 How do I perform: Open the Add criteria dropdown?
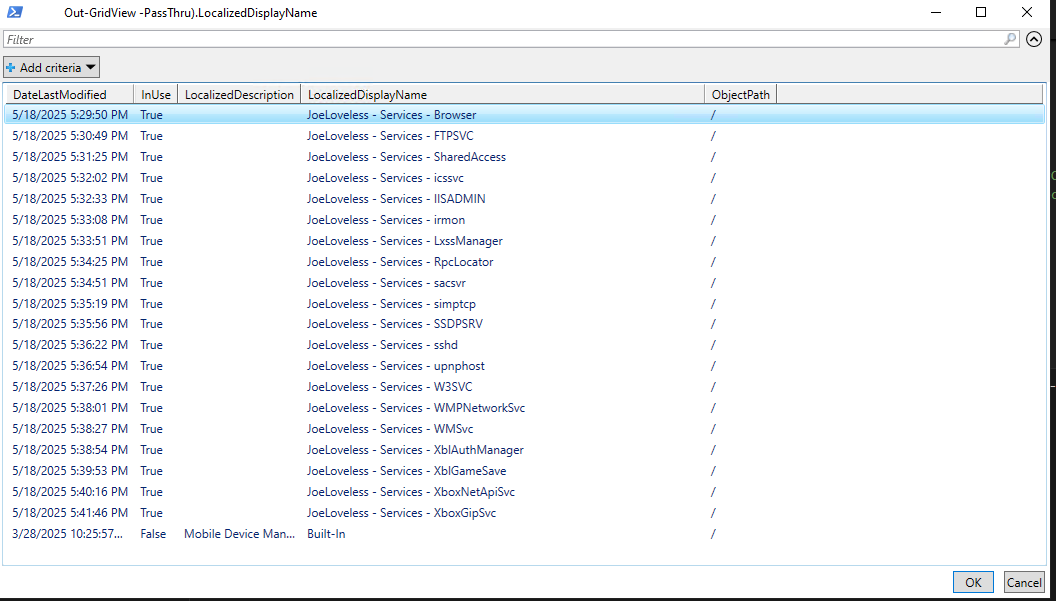(x=52, y=68)
